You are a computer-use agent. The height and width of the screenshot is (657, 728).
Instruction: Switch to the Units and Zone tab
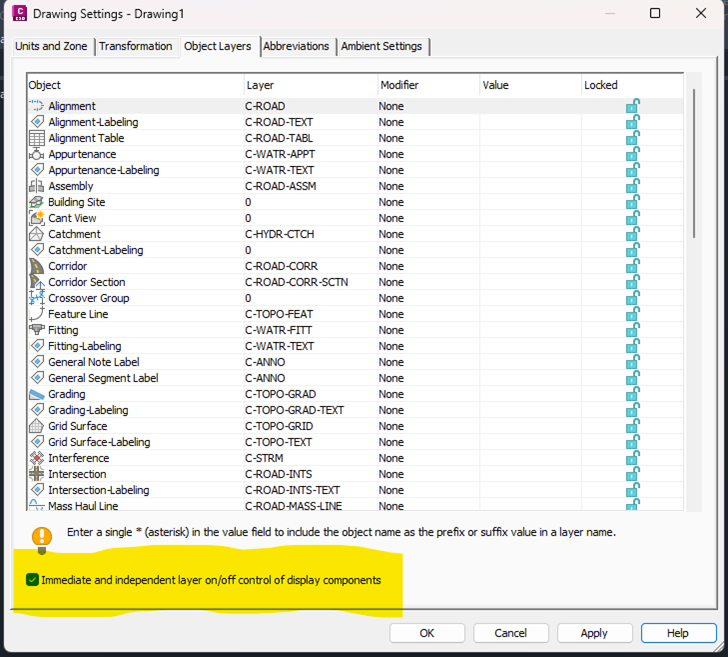(51, 46)
